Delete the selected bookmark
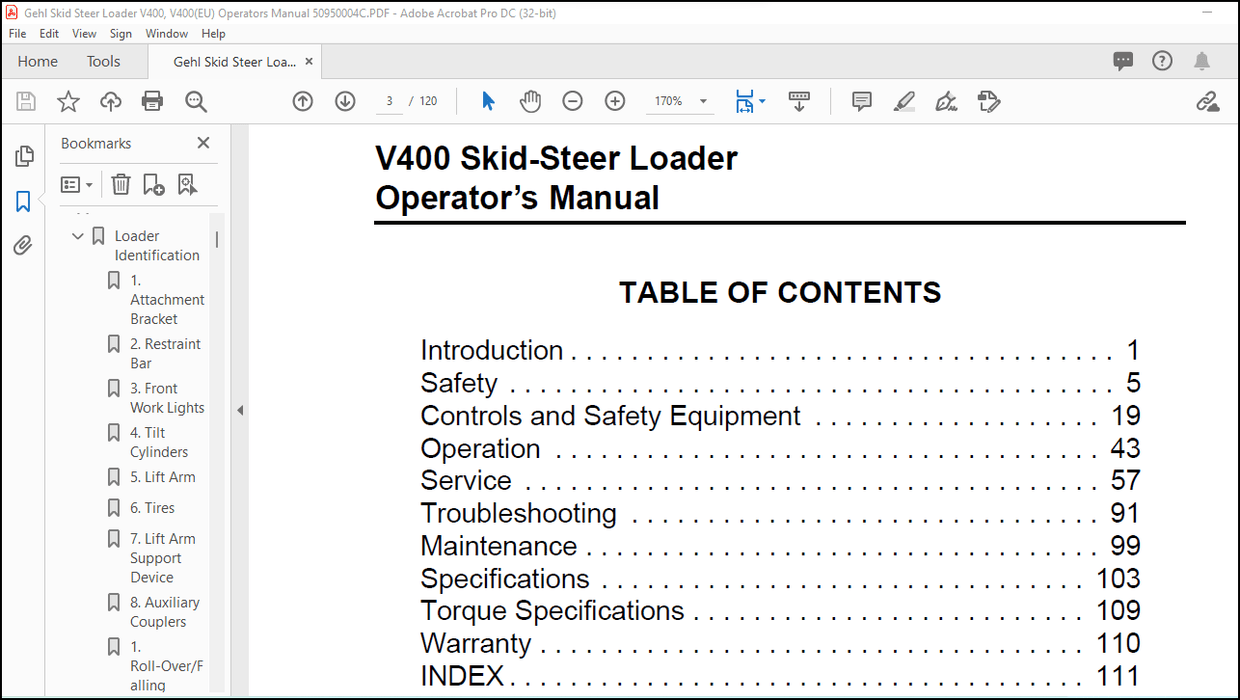This screenshot has height=700, width=1240. tap(120, 184)
